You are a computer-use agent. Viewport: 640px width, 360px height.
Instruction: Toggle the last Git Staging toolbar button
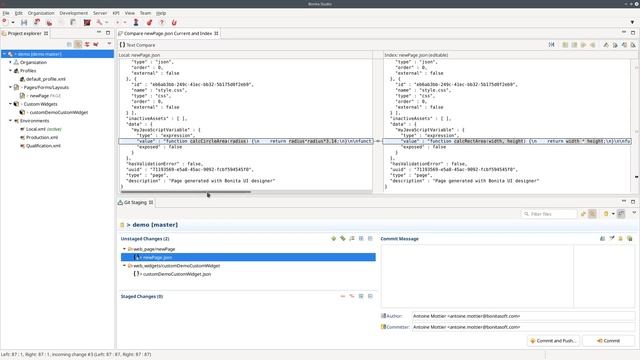[x=621, y=213]
